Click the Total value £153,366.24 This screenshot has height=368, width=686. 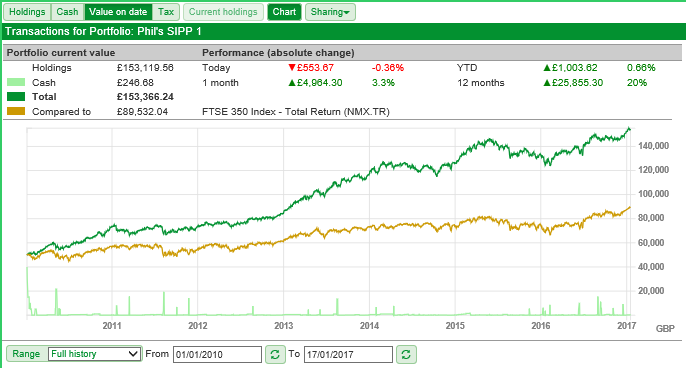[x=145, y=97]
